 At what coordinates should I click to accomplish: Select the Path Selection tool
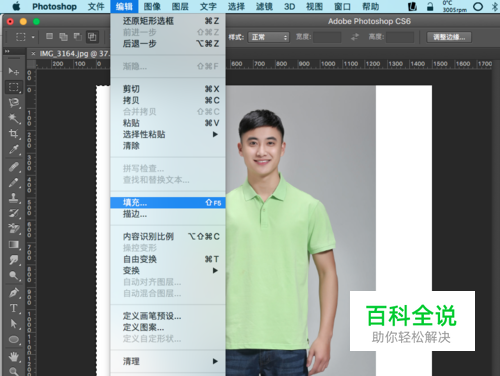(x=14, y=324)
